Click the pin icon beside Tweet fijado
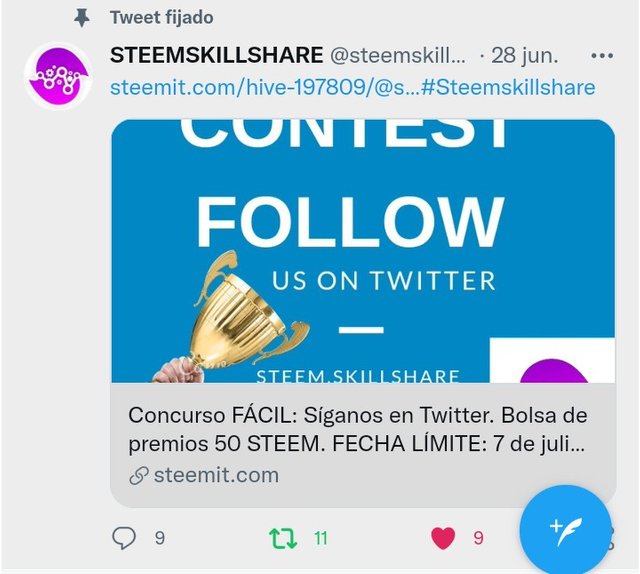Screen dimensions: 640x574 pyautogui.click(x=82, y=18)
